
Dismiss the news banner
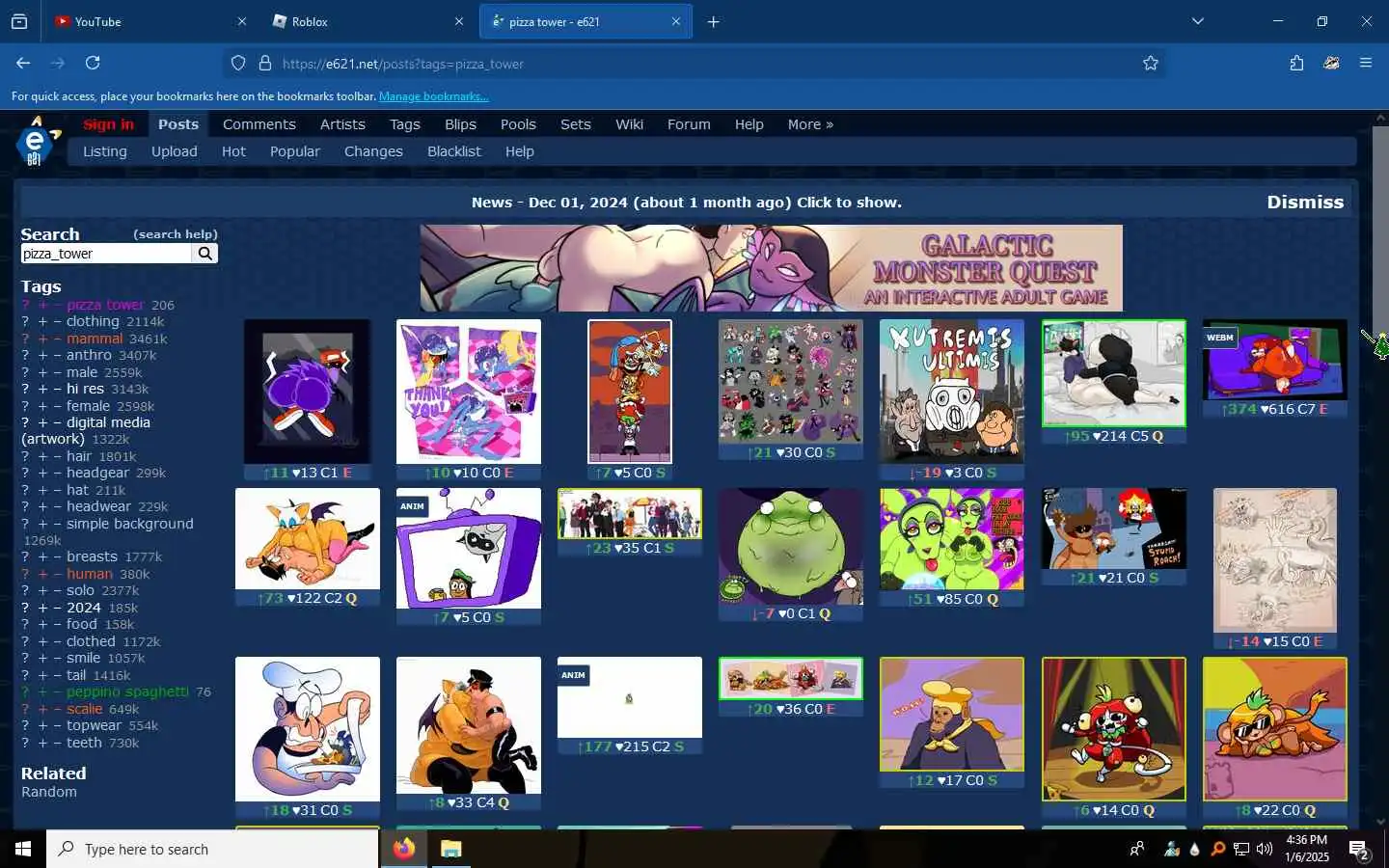[1305, 202]
